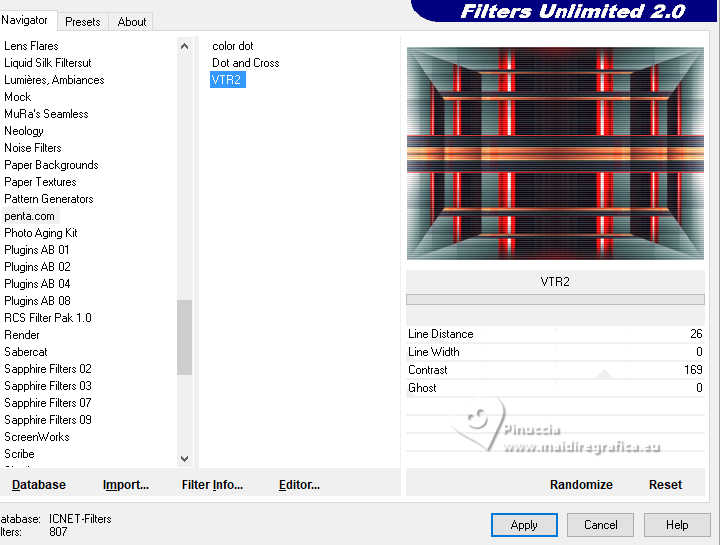Adjust the Contrast slider

(555, 370)
